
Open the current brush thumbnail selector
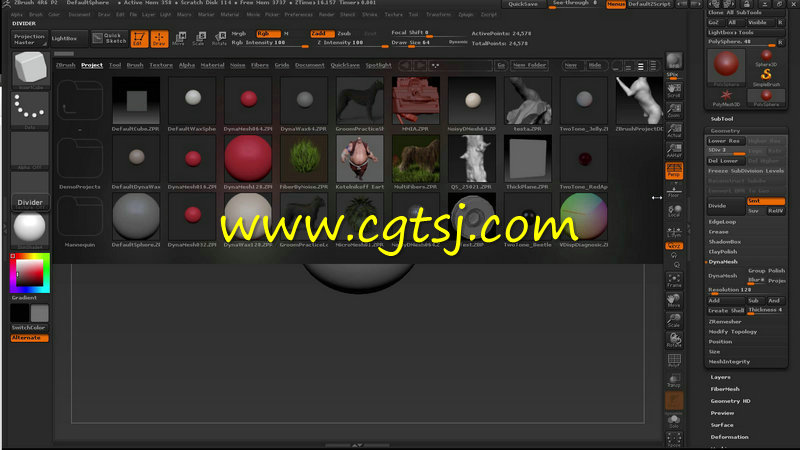(31, 69)
